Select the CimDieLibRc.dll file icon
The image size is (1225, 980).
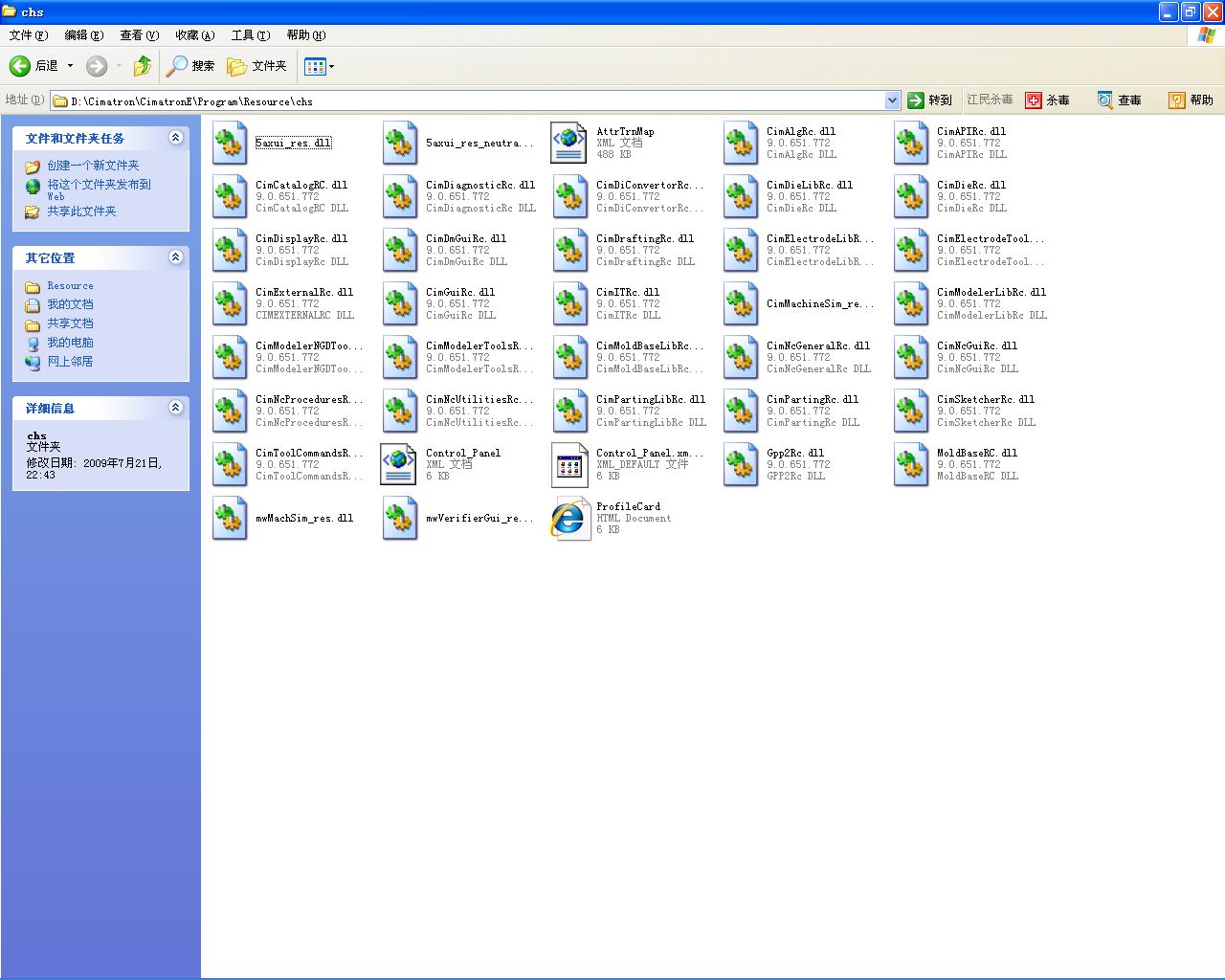pyautogui.click(x=741, y=197)
